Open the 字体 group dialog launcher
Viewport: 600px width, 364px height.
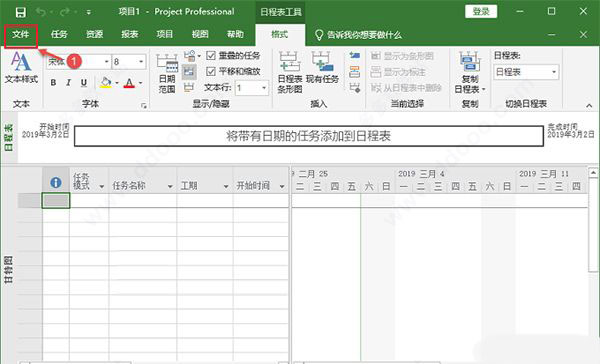(144, 106)
